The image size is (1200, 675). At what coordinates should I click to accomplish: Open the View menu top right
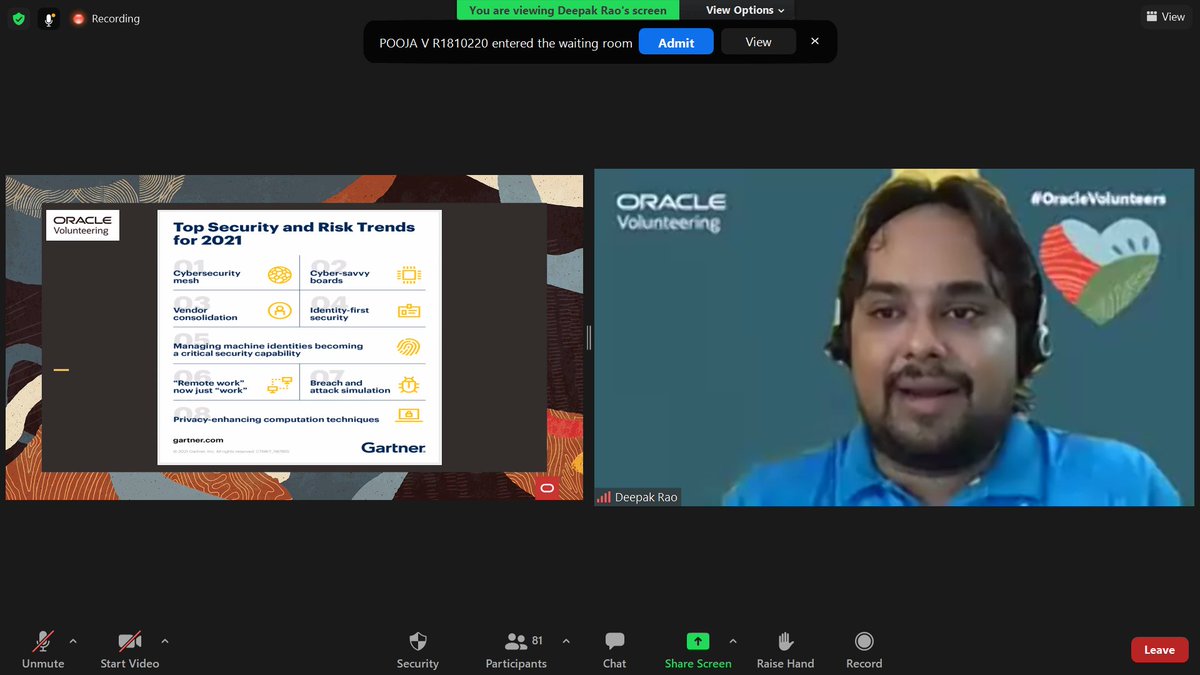[1164, 16]
